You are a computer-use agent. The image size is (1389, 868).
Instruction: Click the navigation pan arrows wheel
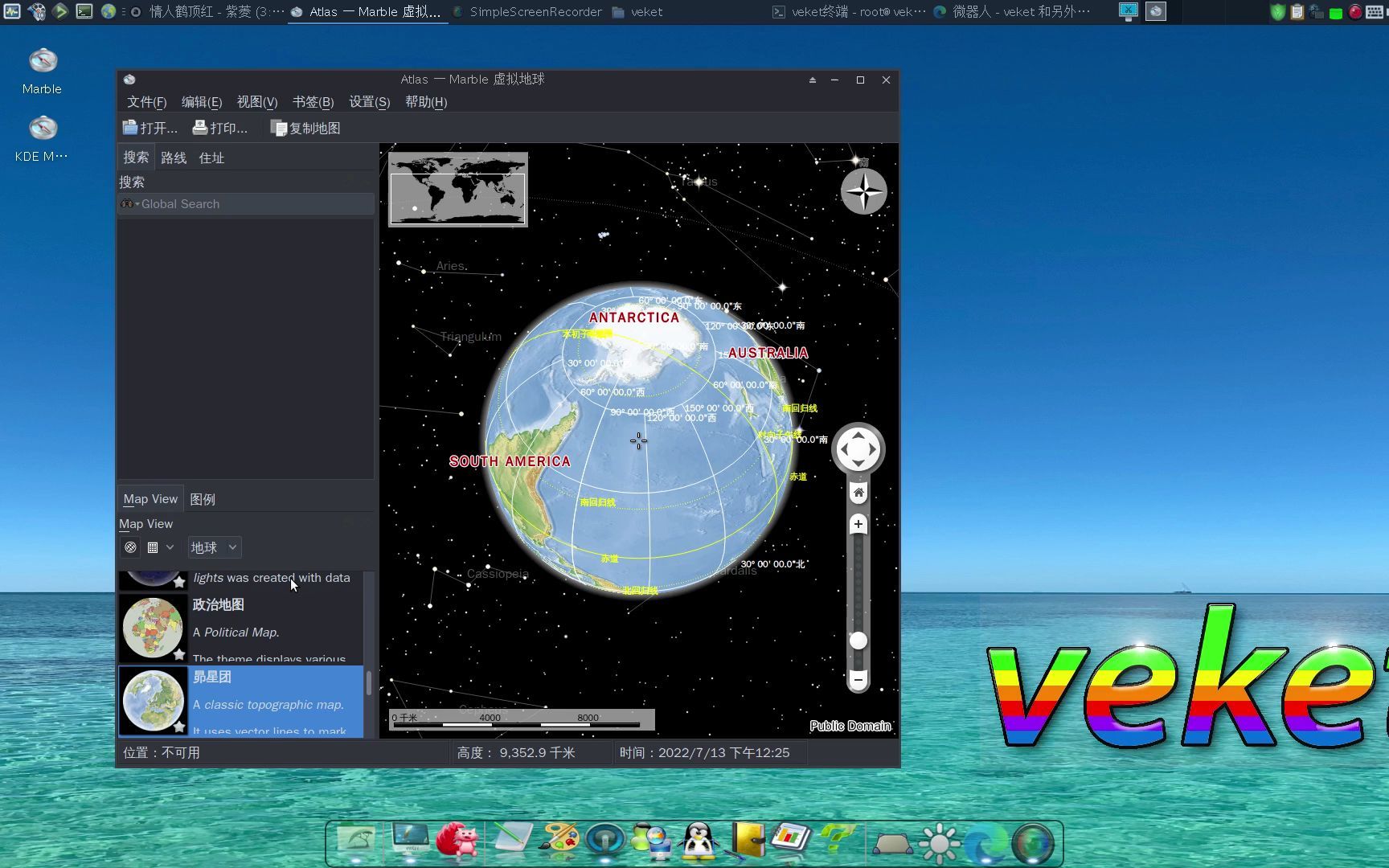click(858, 449)
